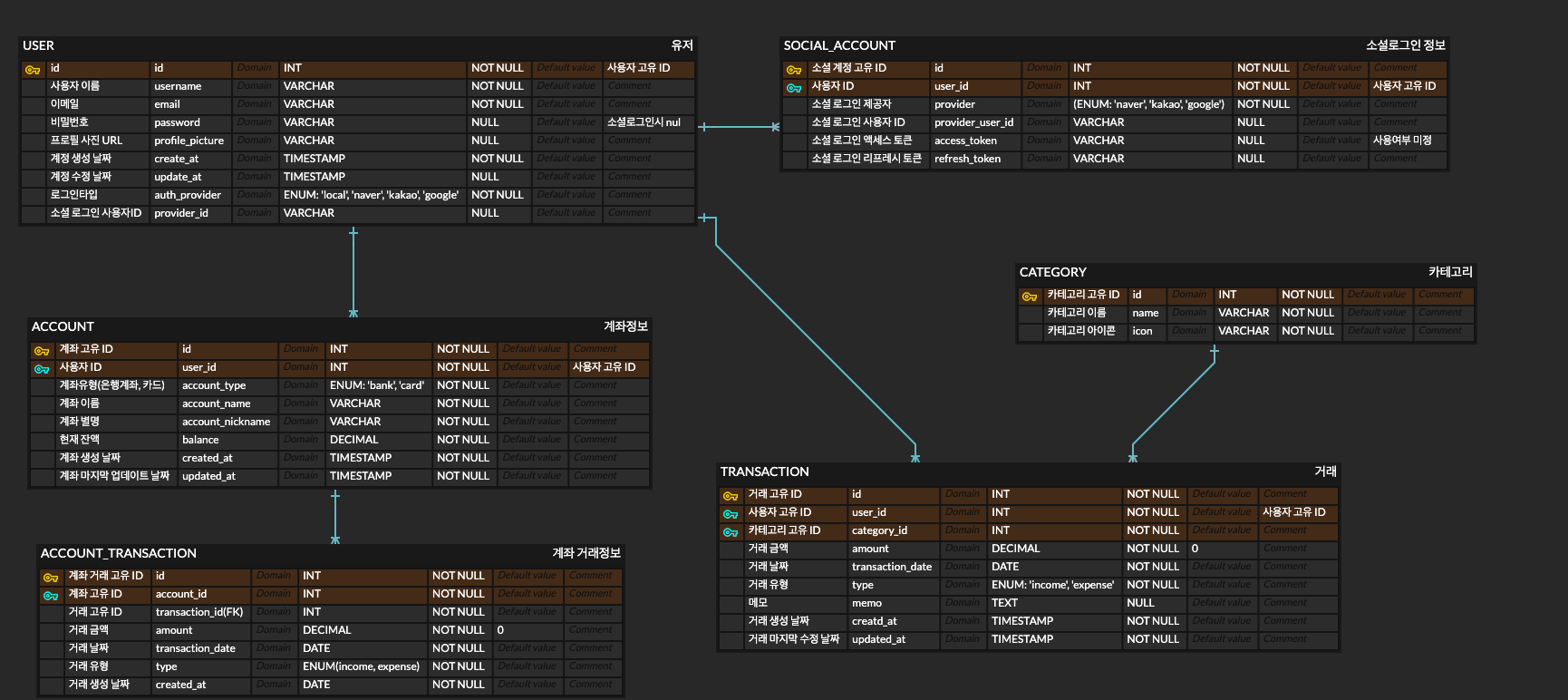Viewport: 1568px width, 700px height.
Task: Click the username column cell
Action: (x=191, y=86)
